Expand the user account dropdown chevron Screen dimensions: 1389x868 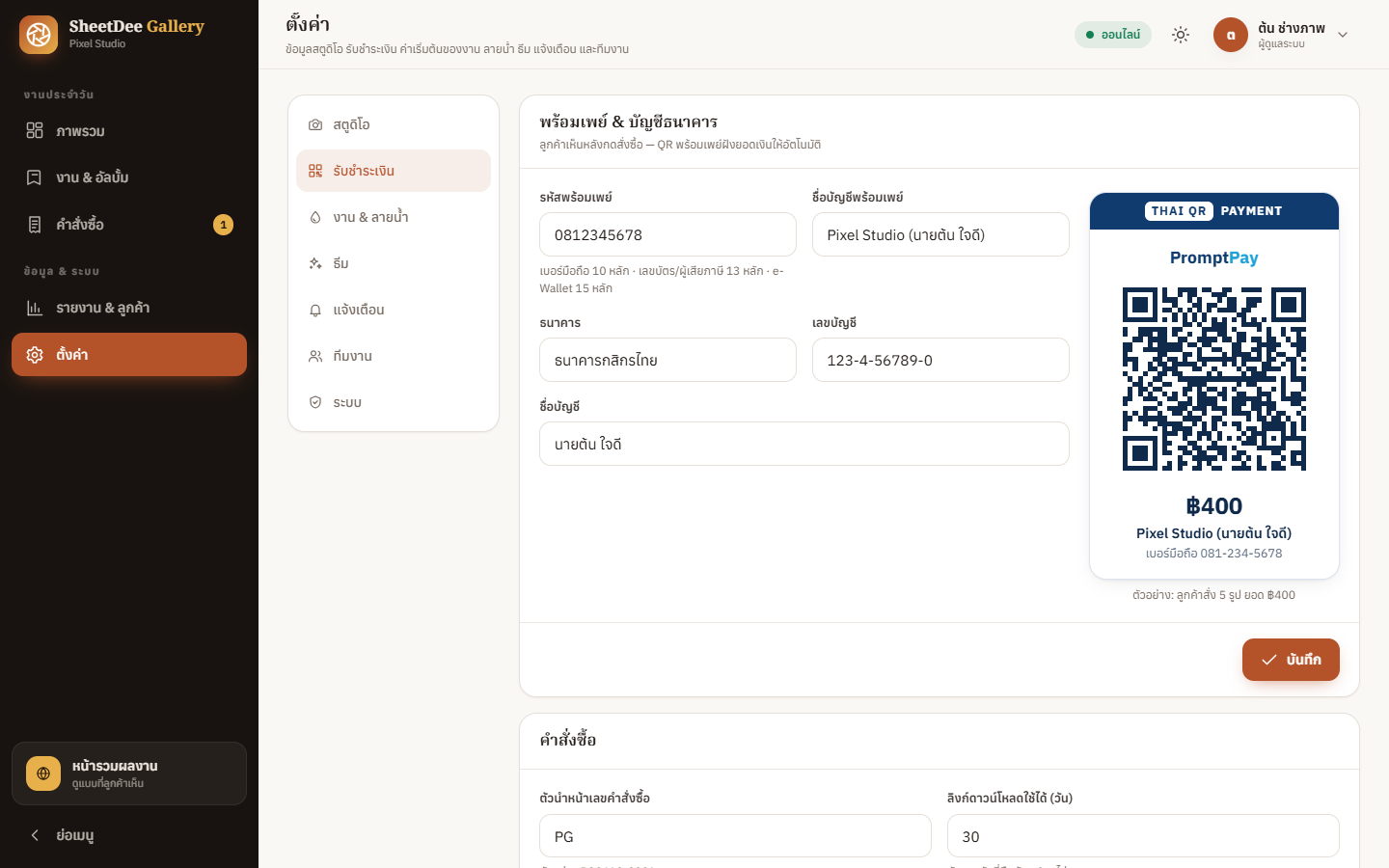(1343, 35)
